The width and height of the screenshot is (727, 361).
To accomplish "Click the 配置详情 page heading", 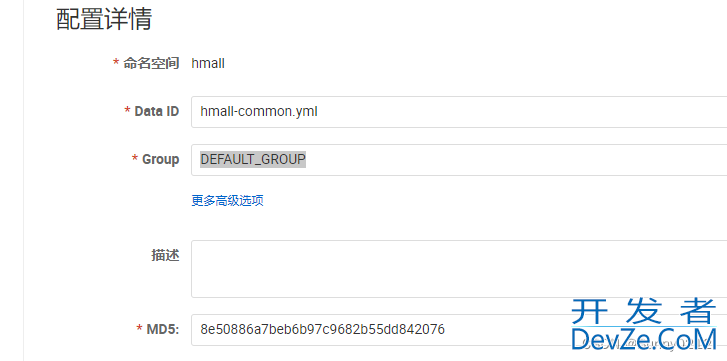I will point(104,20).
